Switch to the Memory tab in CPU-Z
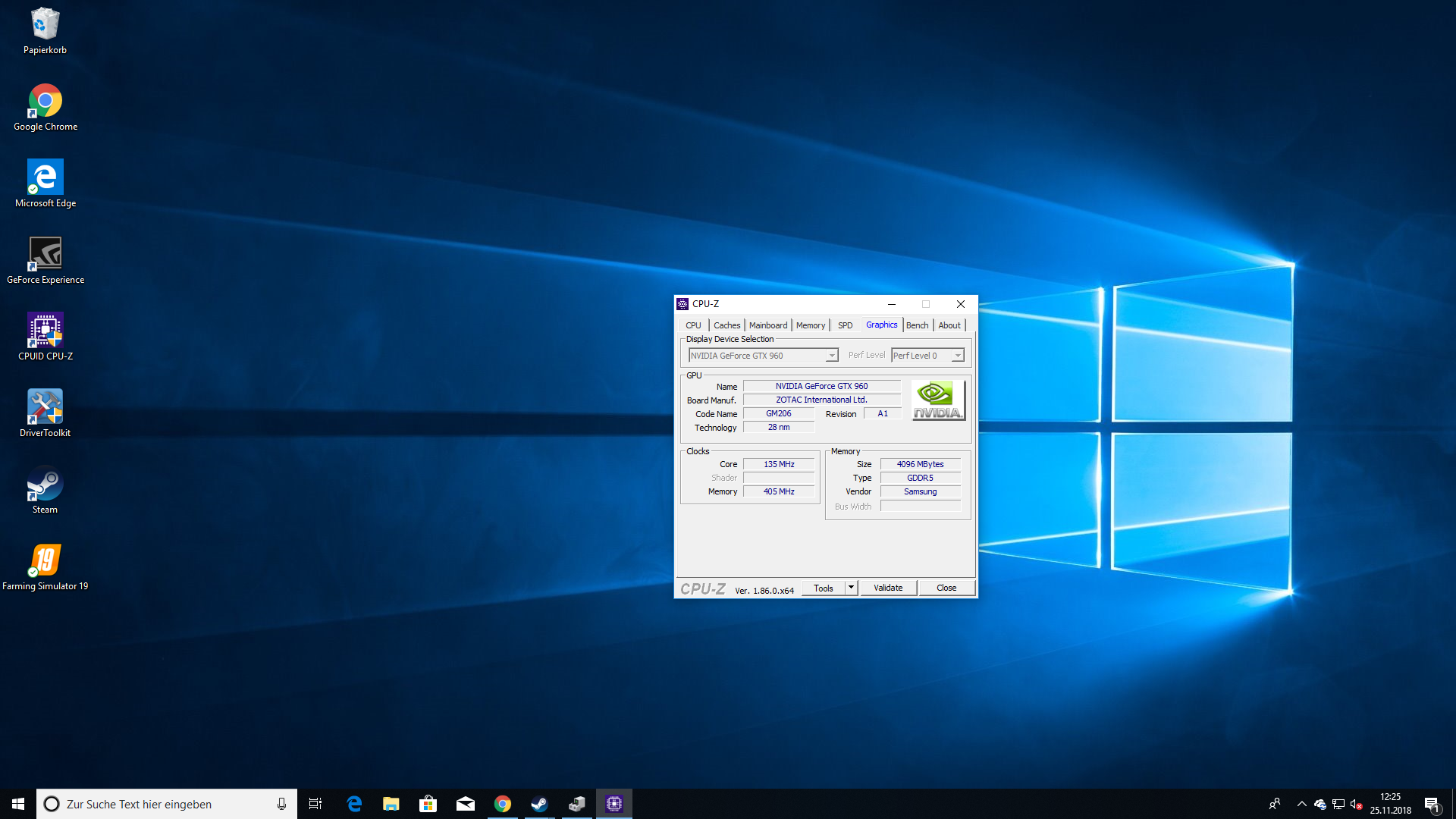Screen dimensions: 1456x819 [x=810, y=325]
